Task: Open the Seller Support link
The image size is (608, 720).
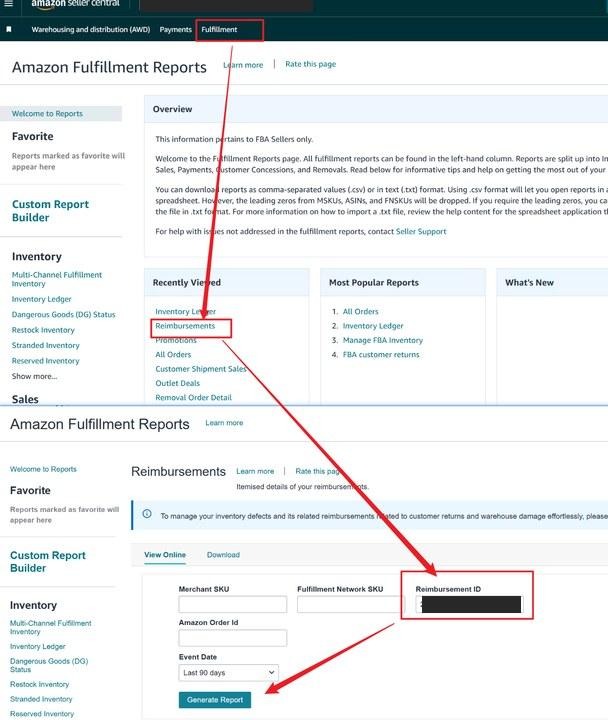Action: [421, 231]
